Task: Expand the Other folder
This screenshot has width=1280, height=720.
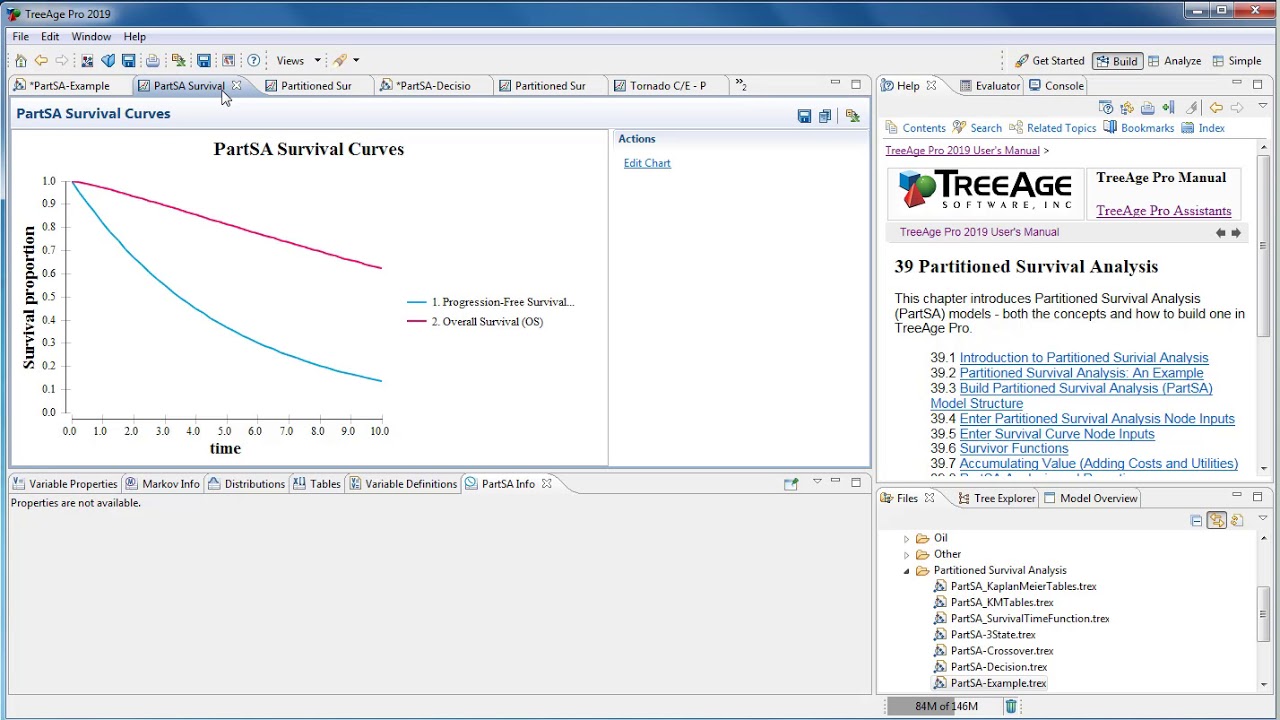Action: point(907,554)
